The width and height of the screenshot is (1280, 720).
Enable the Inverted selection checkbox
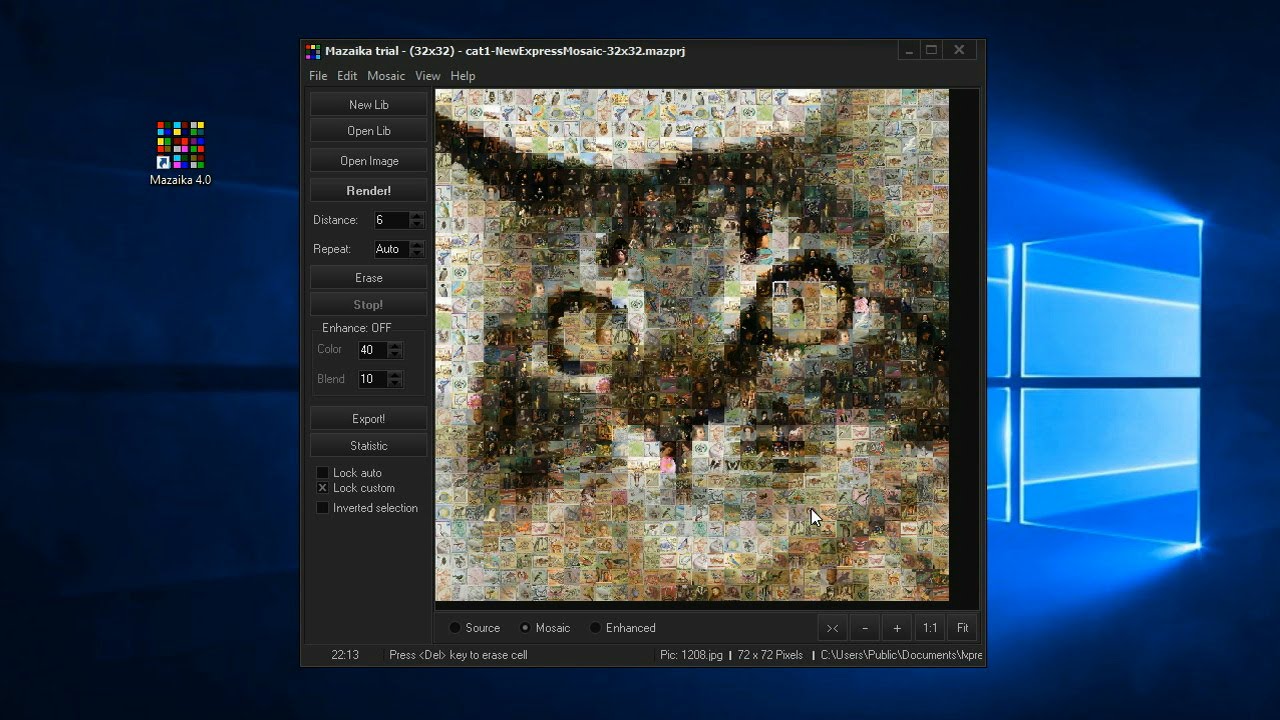tap(322, 508)
